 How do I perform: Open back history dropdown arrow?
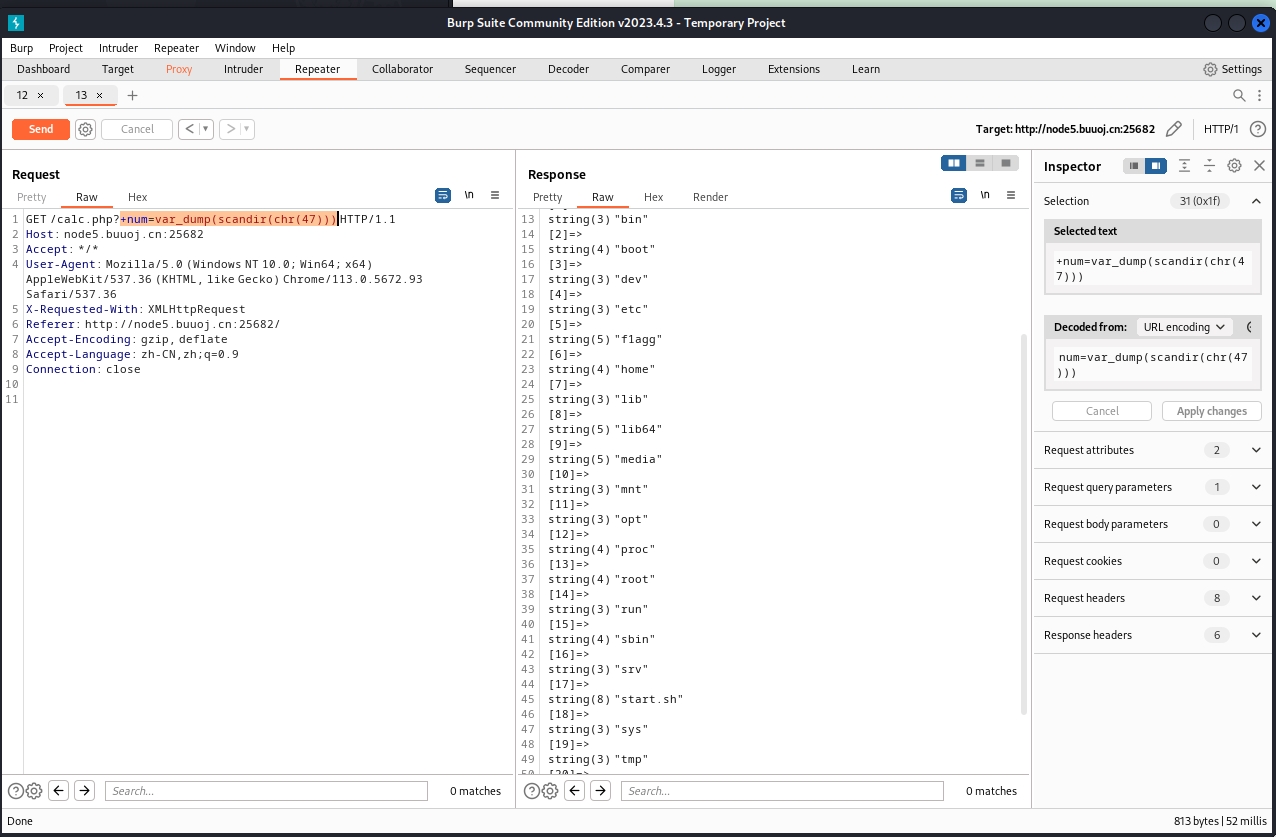[x=206, y=129]
